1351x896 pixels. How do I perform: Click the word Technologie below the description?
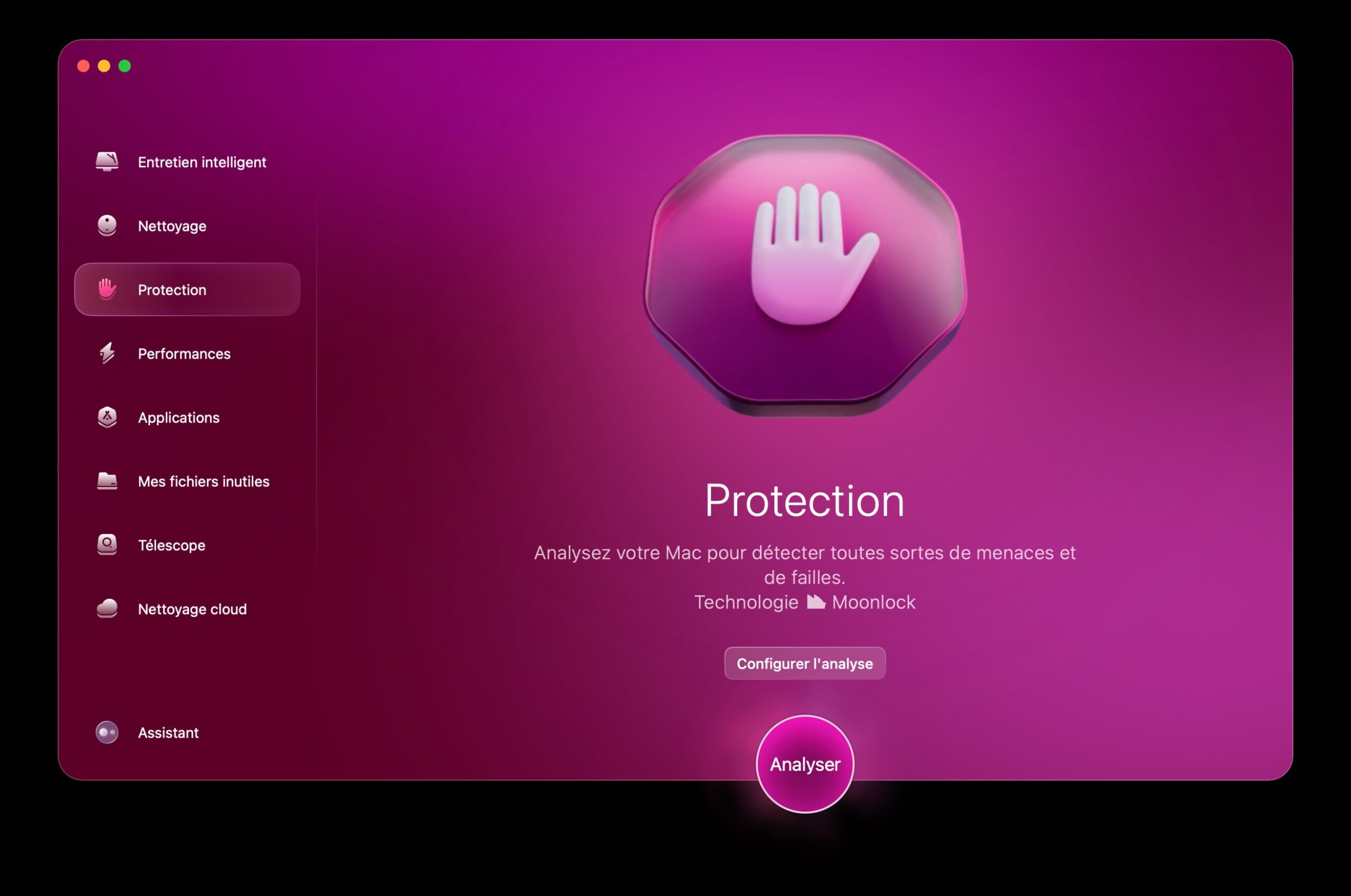[x=746, y=602]
